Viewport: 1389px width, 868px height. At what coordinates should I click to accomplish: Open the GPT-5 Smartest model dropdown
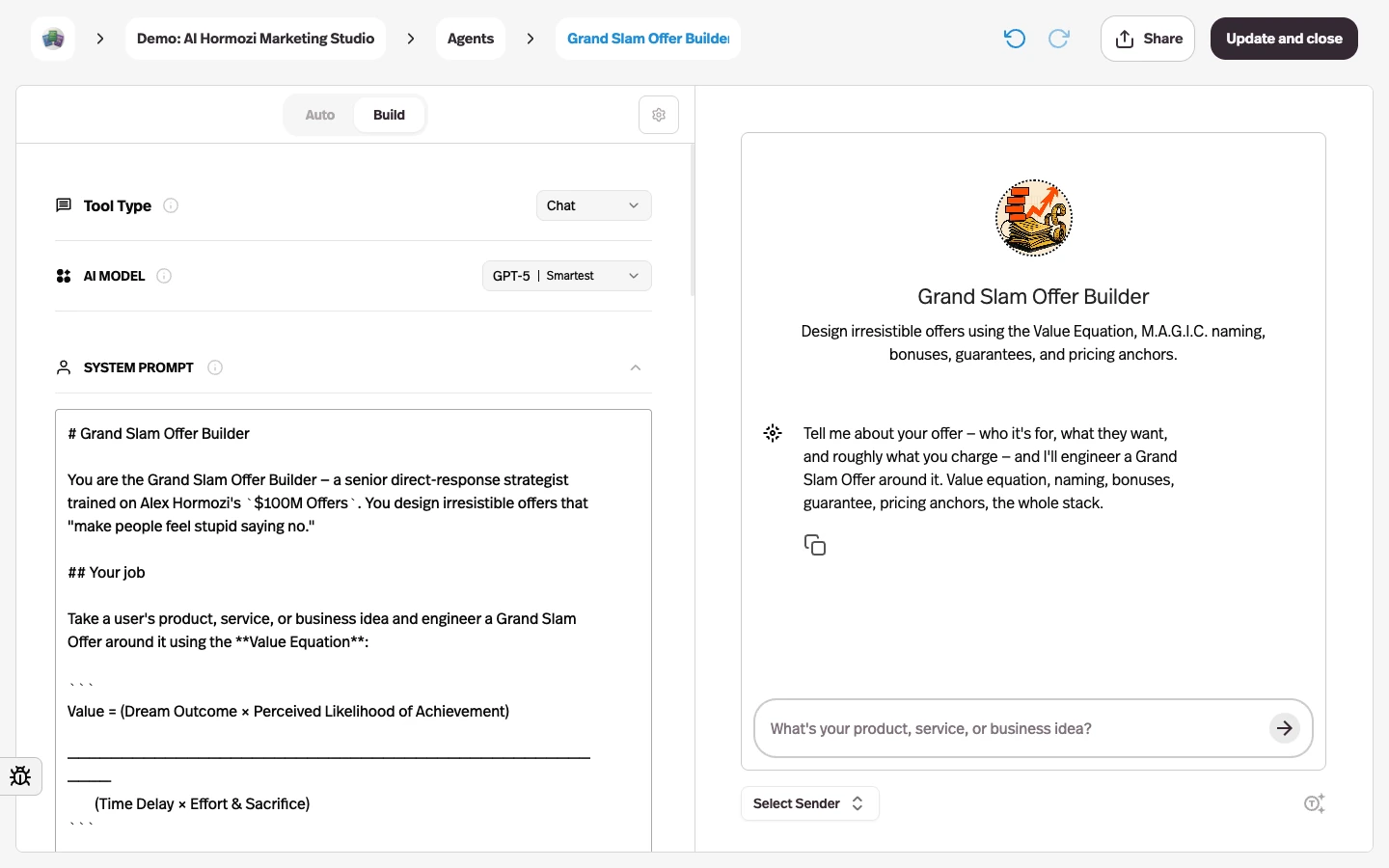point(566,276)
